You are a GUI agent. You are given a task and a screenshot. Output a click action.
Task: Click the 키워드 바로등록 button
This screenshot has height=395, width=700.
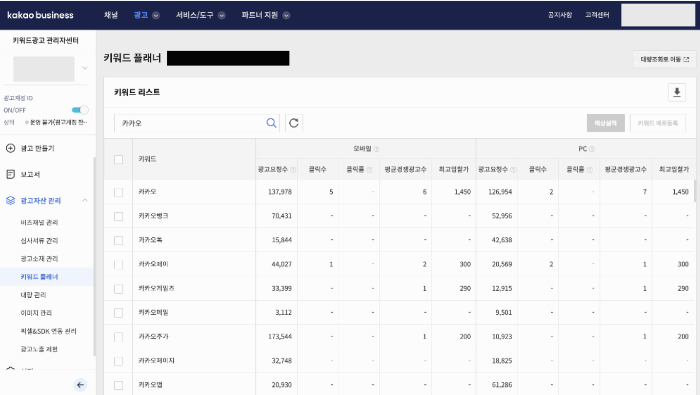point(658,123)
